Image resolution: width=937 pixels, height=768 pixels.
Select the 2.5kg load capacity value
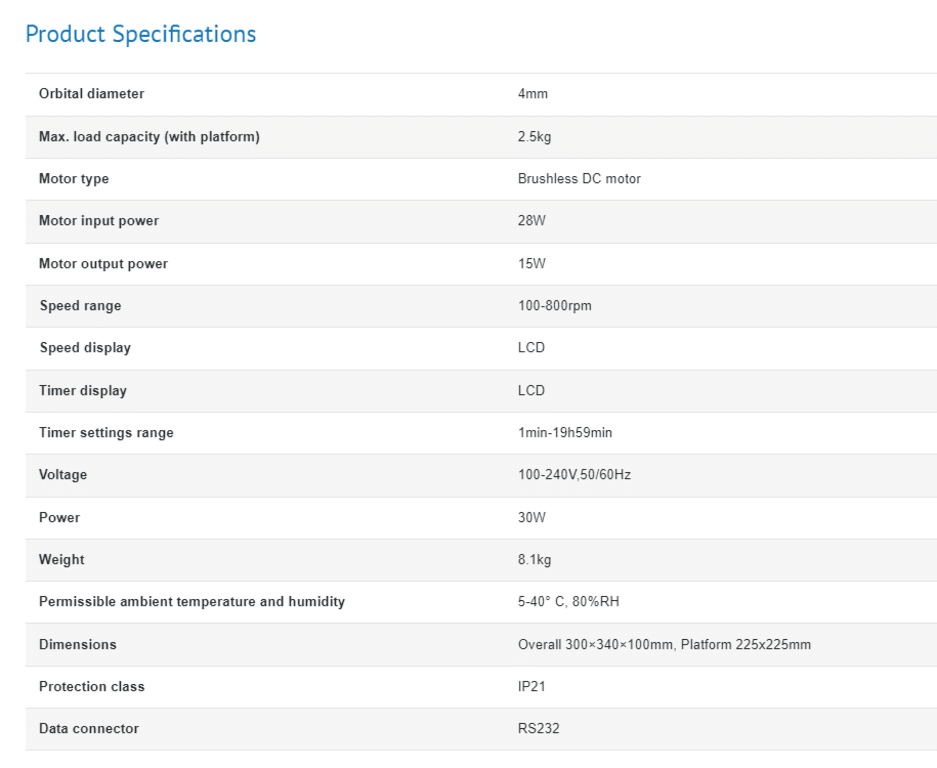click(534, 137)
